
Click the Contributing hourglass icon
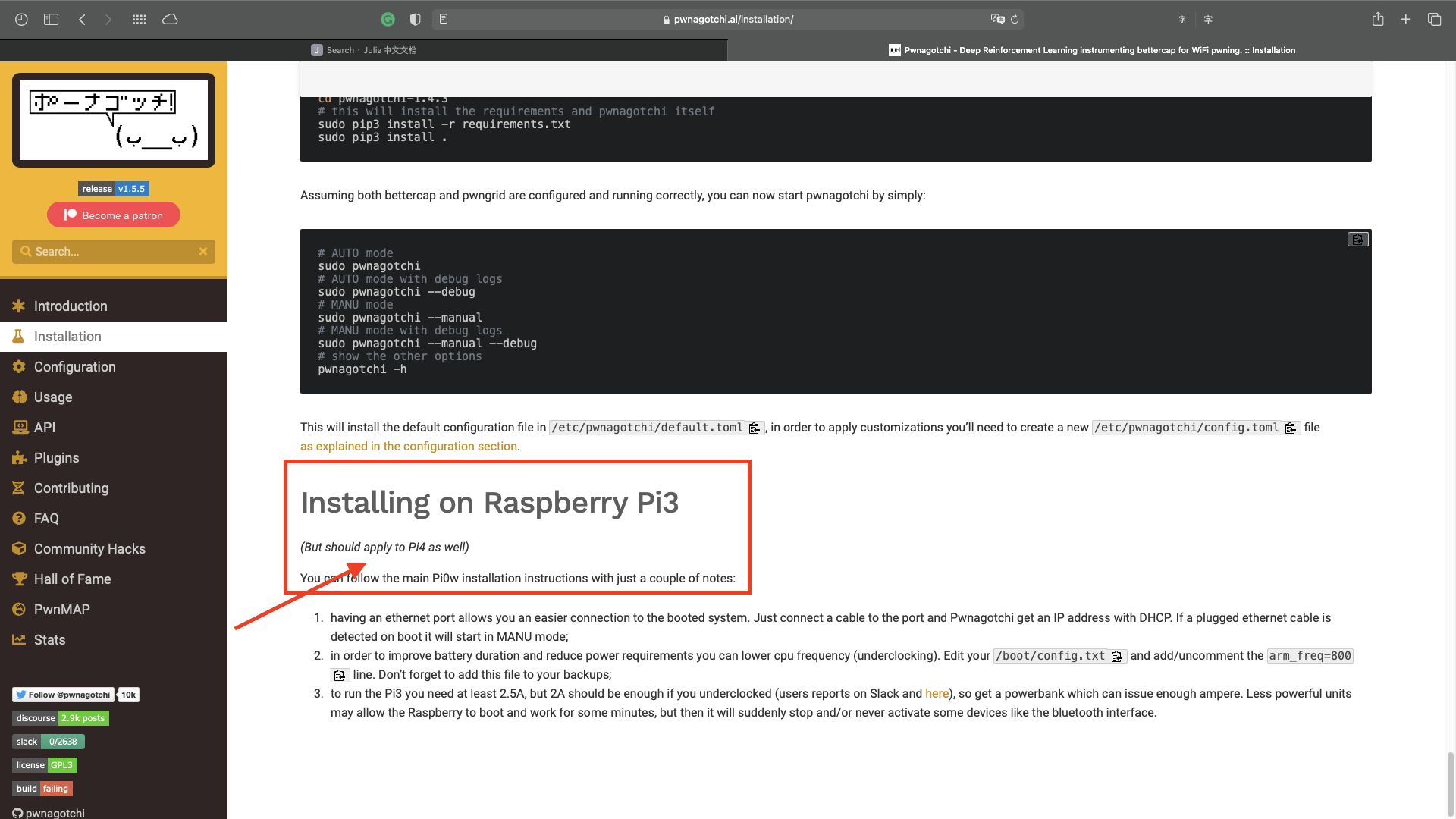[x=19, y=488]
